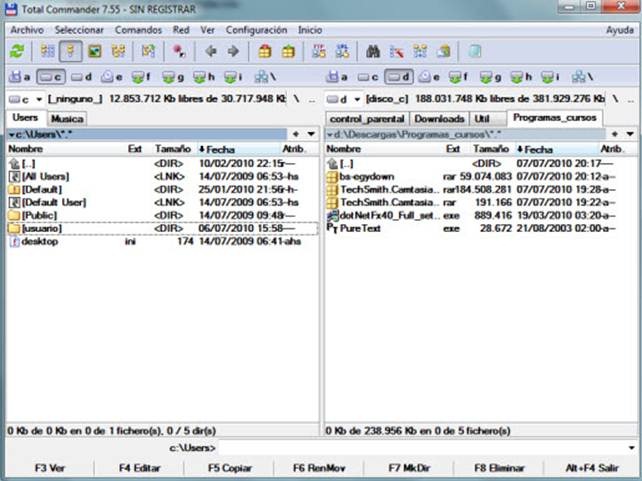Open right panel drive d dropdown
This screenshot has width=642, height=481.
pyautogui.click(x=344, y=99)
